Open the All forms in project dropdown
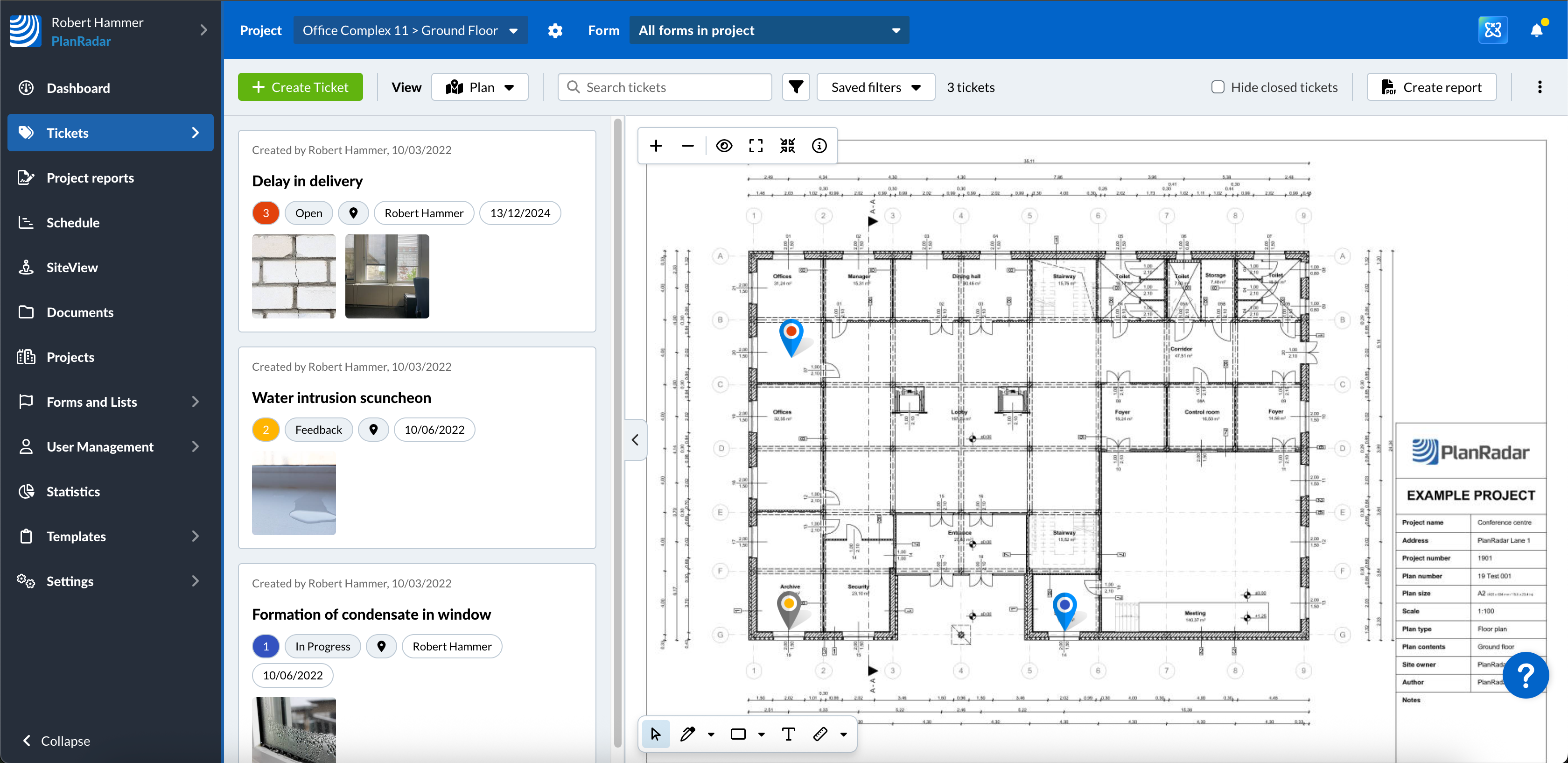The image size is (1568, 763). [x=769, y=30]
